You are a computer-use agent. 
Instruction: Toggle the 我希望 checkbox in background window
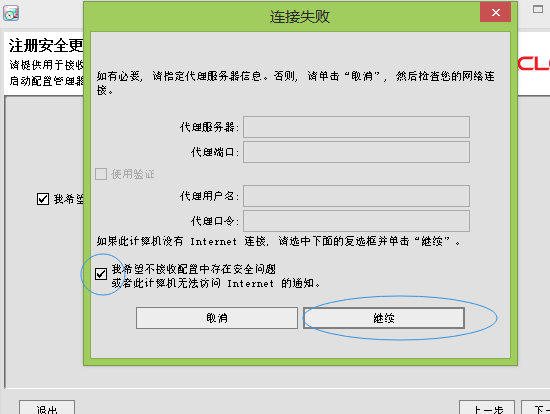(43, 199)
